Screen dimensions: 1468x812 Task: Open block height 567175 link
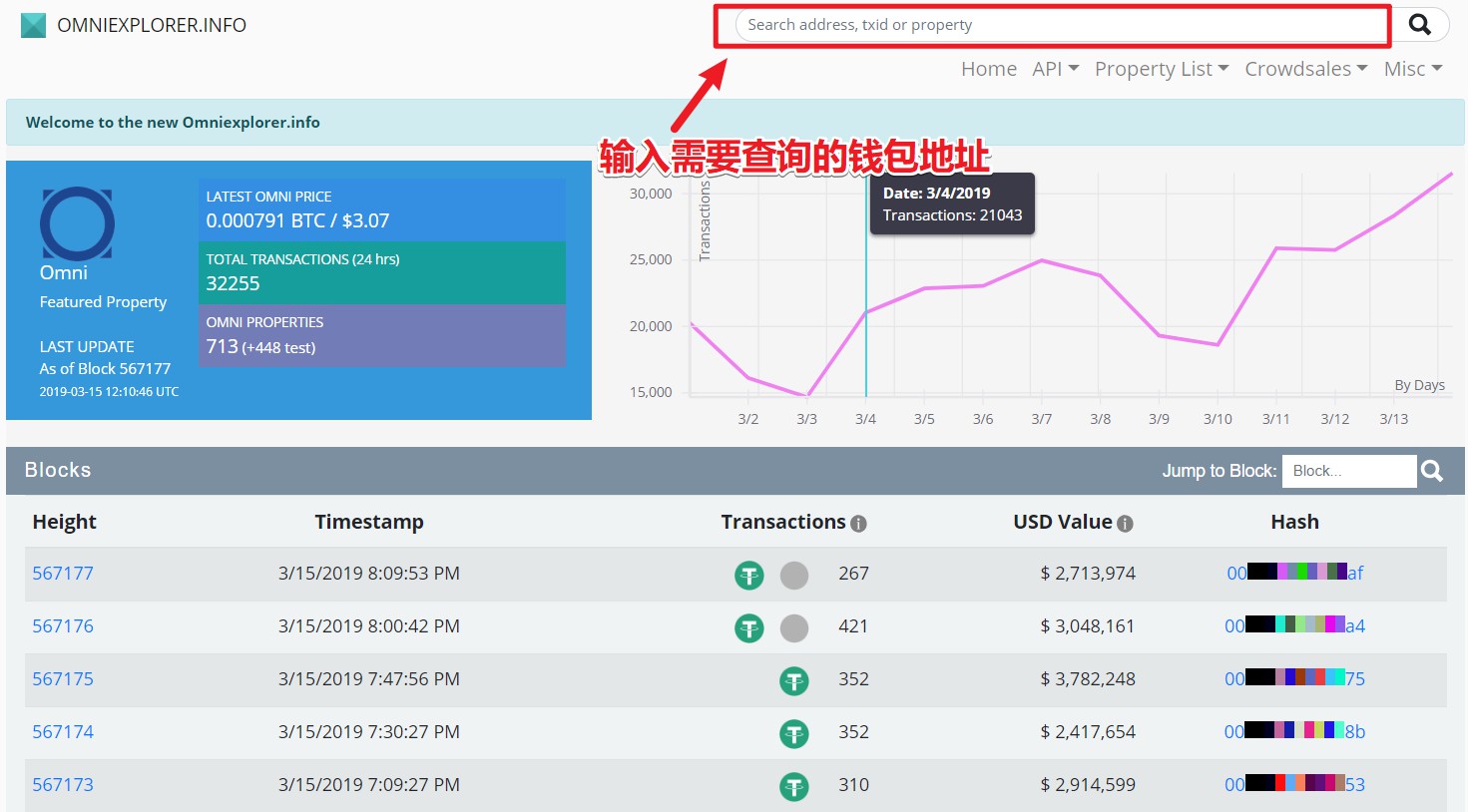[63, 679]
